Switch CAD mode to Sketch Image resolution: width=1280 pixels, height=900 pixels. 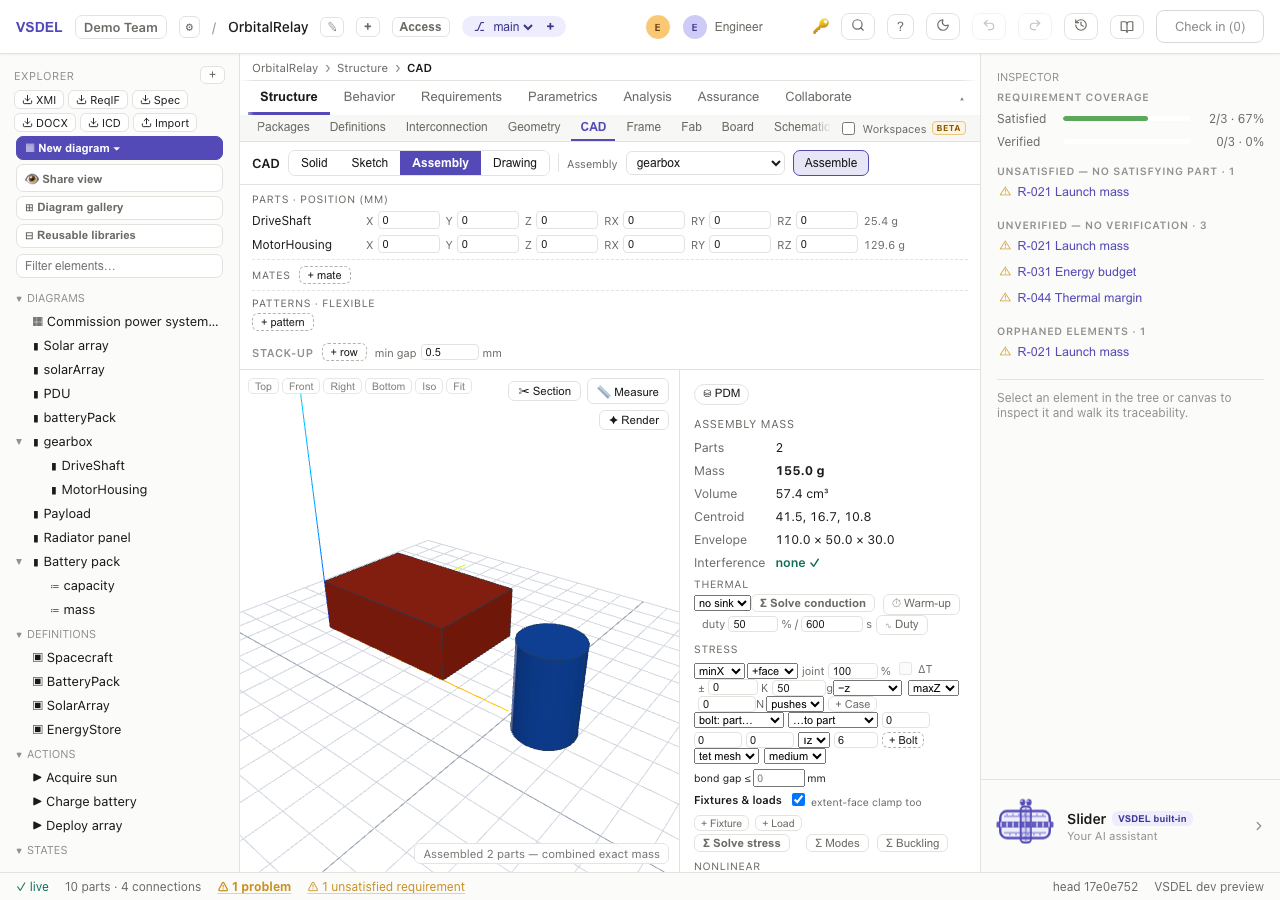370,163
